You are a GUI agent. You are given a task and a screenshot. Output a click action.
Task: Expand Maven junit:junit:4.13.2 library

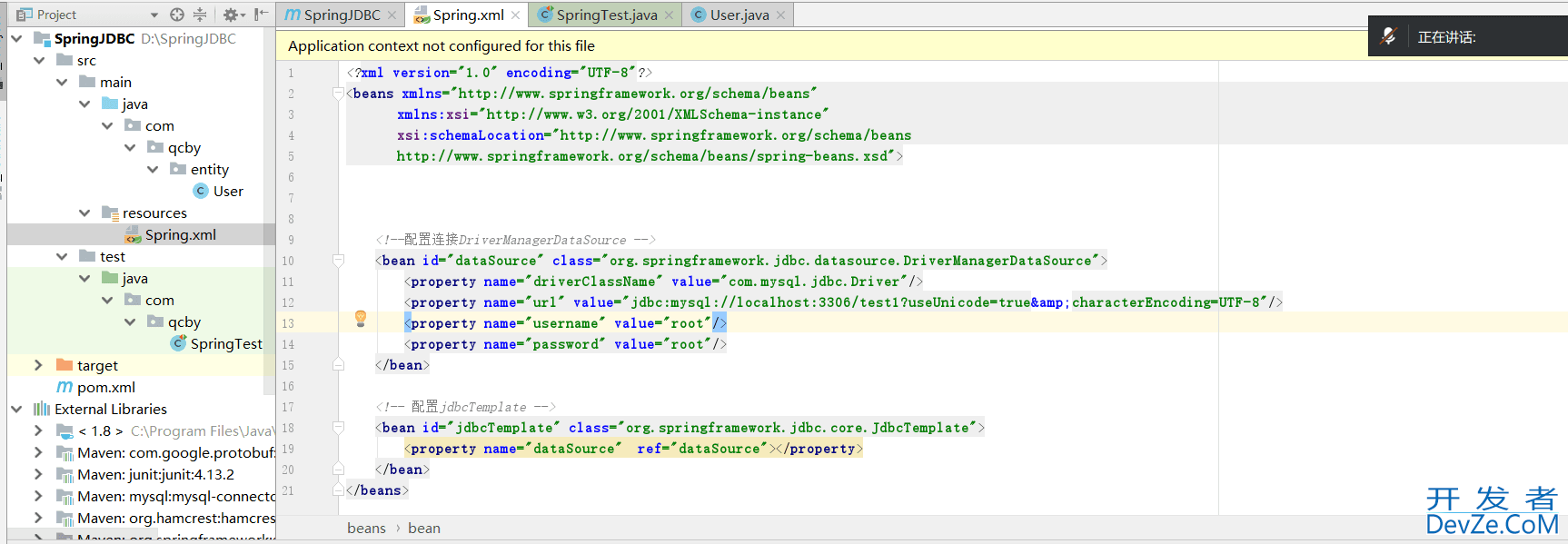[38, 474]
